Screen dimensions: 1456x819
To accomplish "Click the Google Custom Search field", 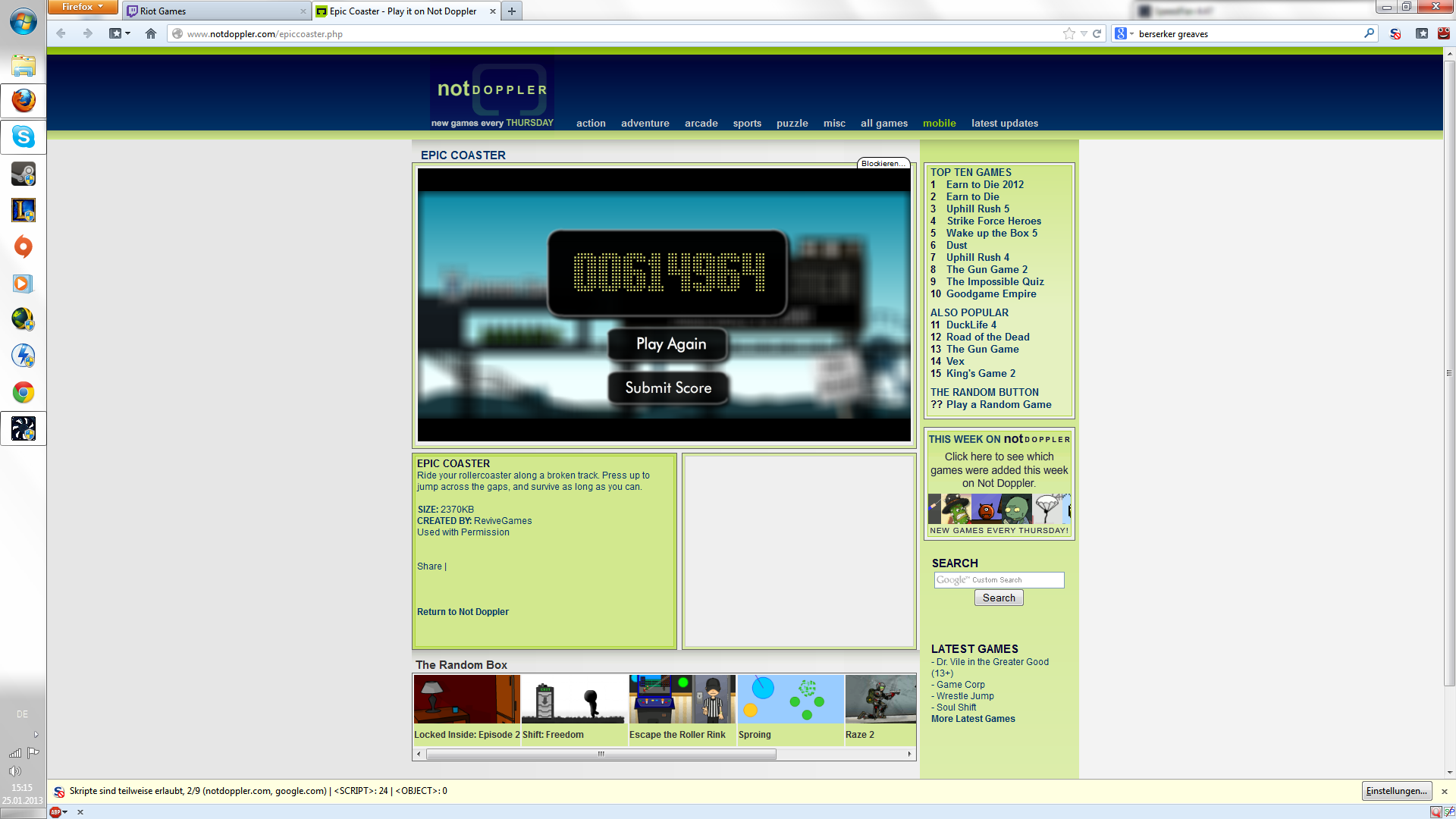I will 999,580.
